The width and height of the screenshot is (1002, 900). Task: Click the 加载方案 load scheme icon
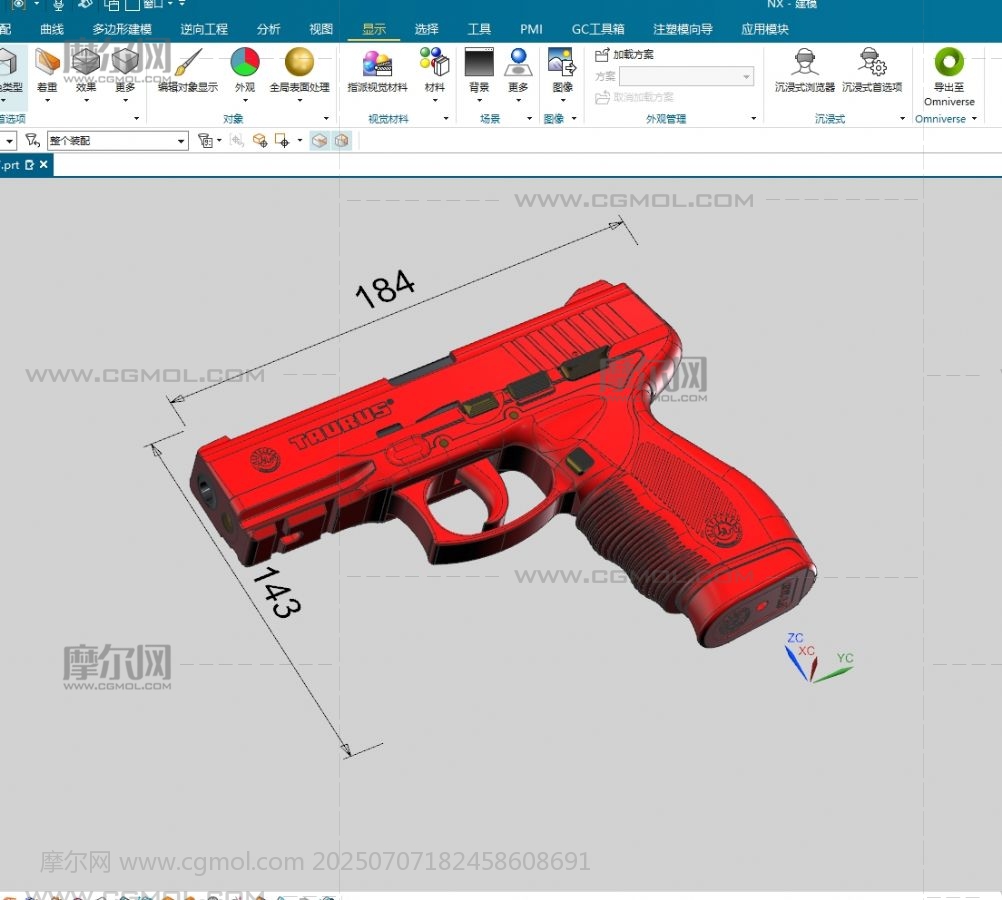[601, 55]
